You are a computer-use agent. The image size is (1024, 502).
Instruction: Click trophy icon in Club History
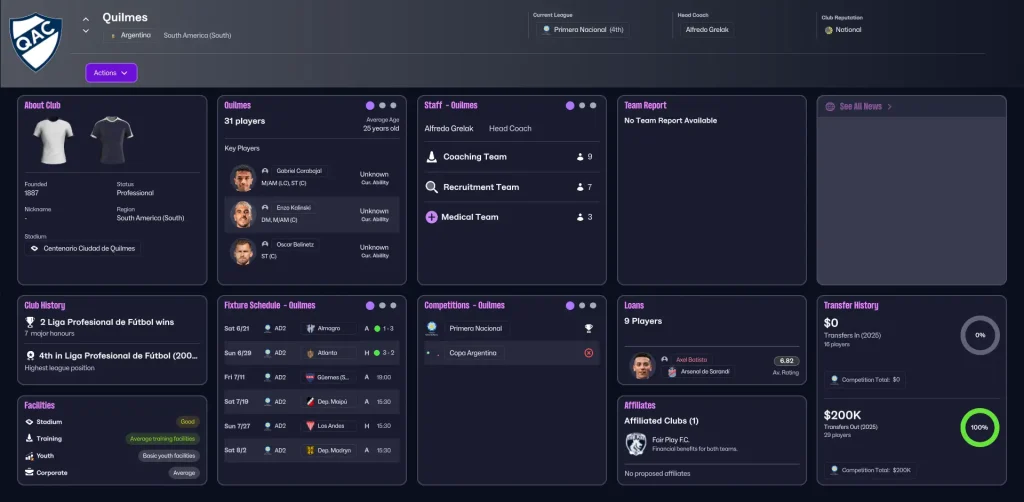click(30, 322)
